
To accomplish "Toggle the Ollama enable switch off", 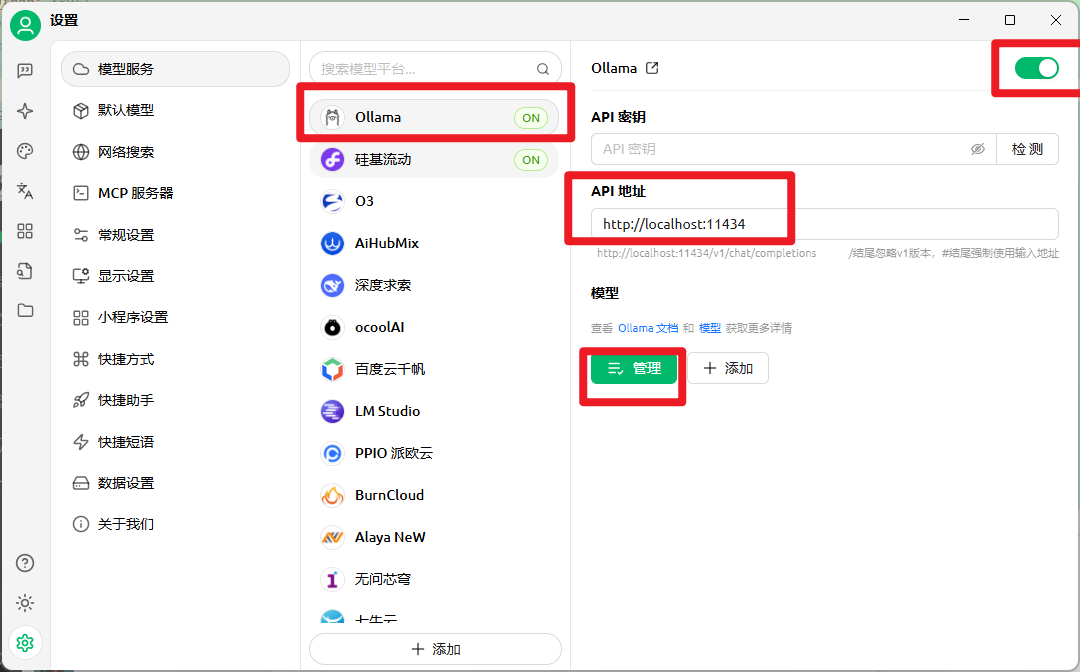I will [x=1037, y=68].
